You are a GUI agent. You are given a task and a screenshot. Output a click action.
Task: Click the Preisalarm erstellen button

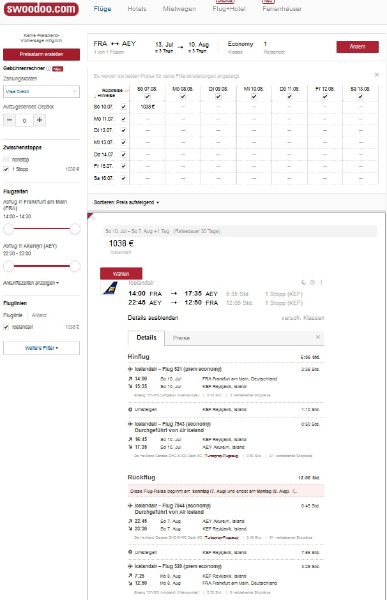41,54
